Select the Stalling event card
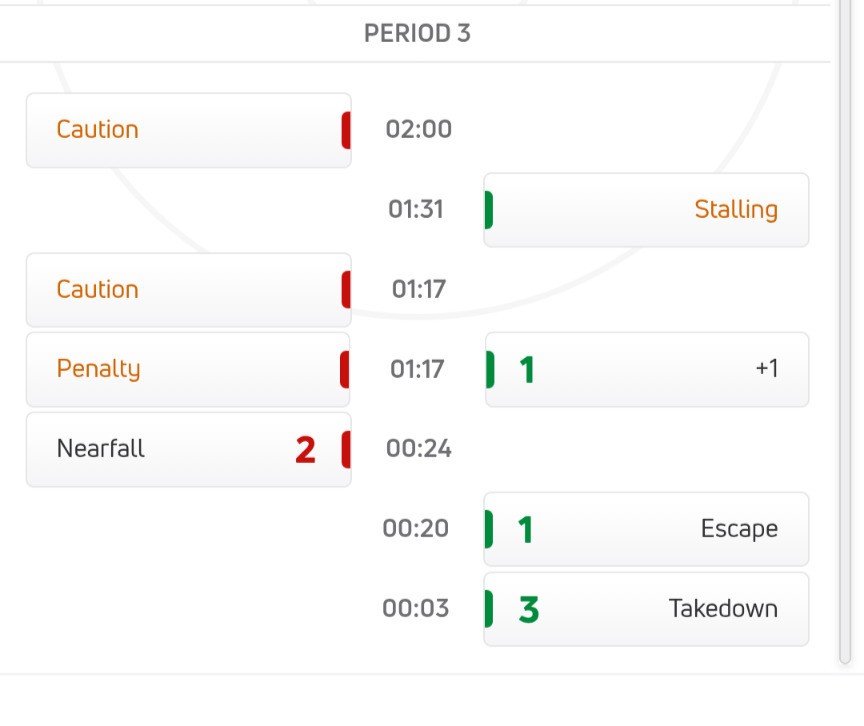Screen dimensions: 864x726 pyautogui.click(x=646, y=210)
